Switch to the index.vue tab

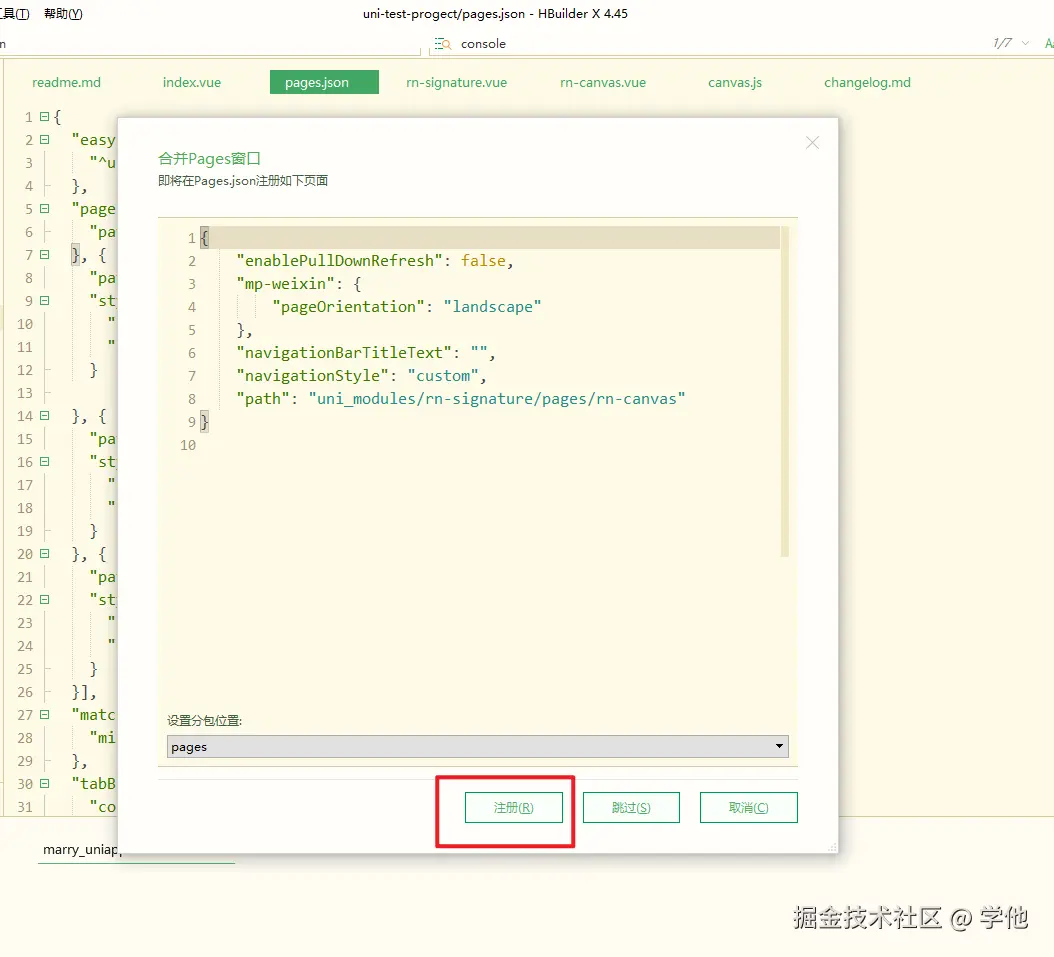192,83
